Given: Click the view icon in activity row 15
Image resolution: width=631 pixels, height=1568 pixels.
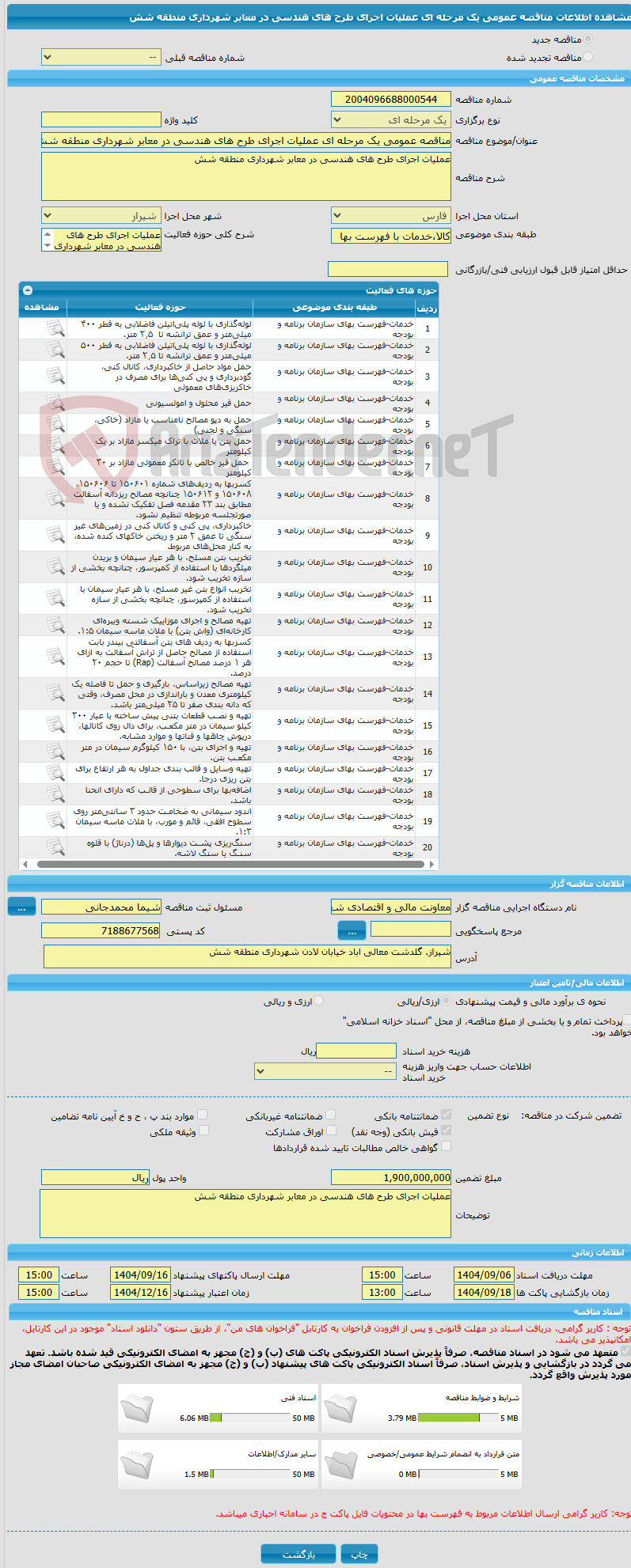Looking at the screenshot, I should tap(55, 725).
